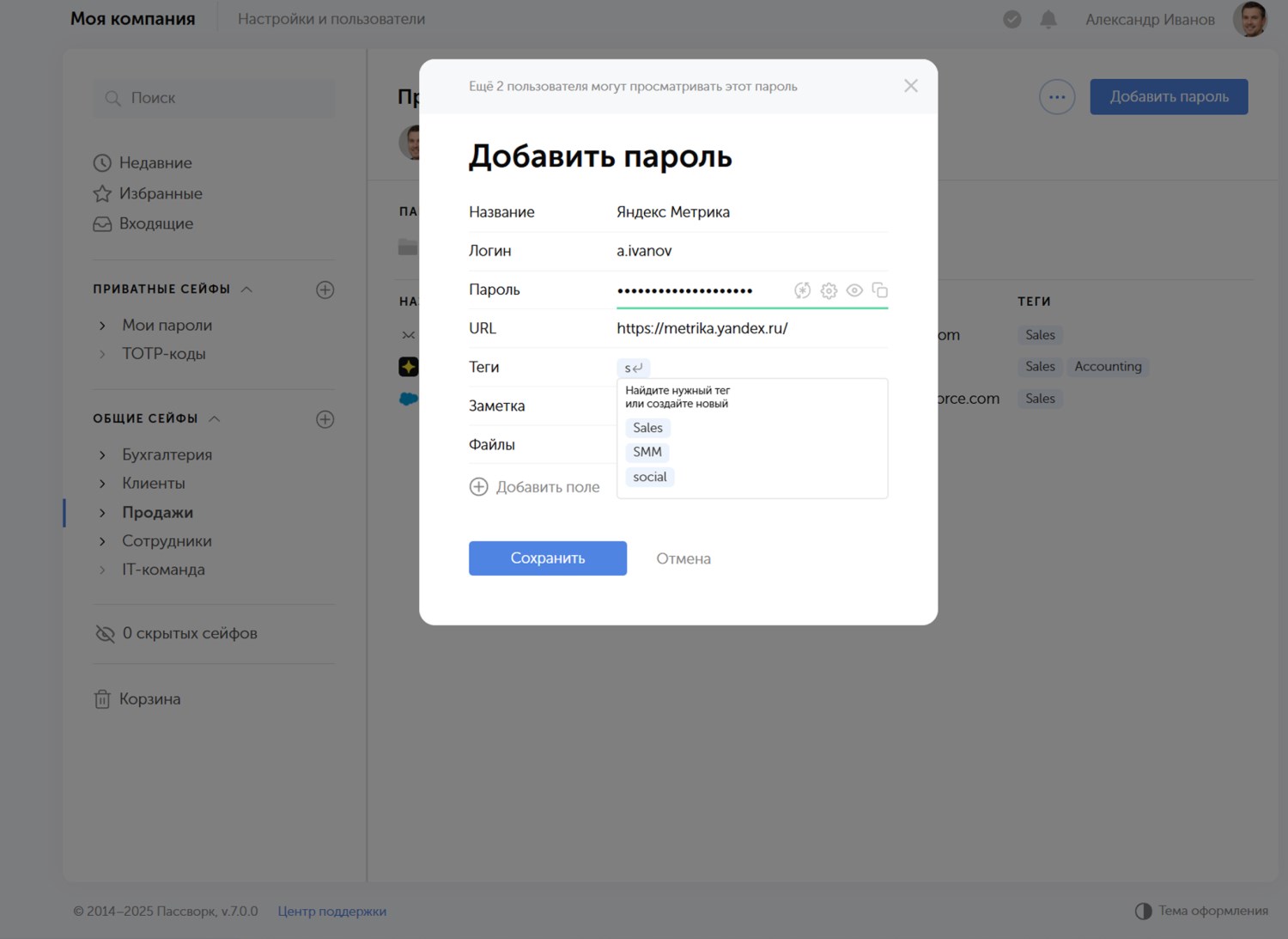Toggle the theme (Тема оформления) switch
The width and height of the screenshot is (1288, 939).
[1143, 911]
